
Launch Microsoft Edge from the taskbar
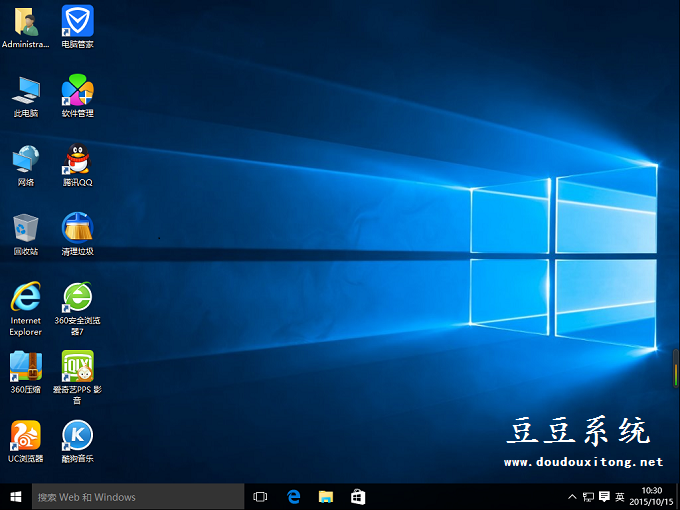(x=294, y=497)
